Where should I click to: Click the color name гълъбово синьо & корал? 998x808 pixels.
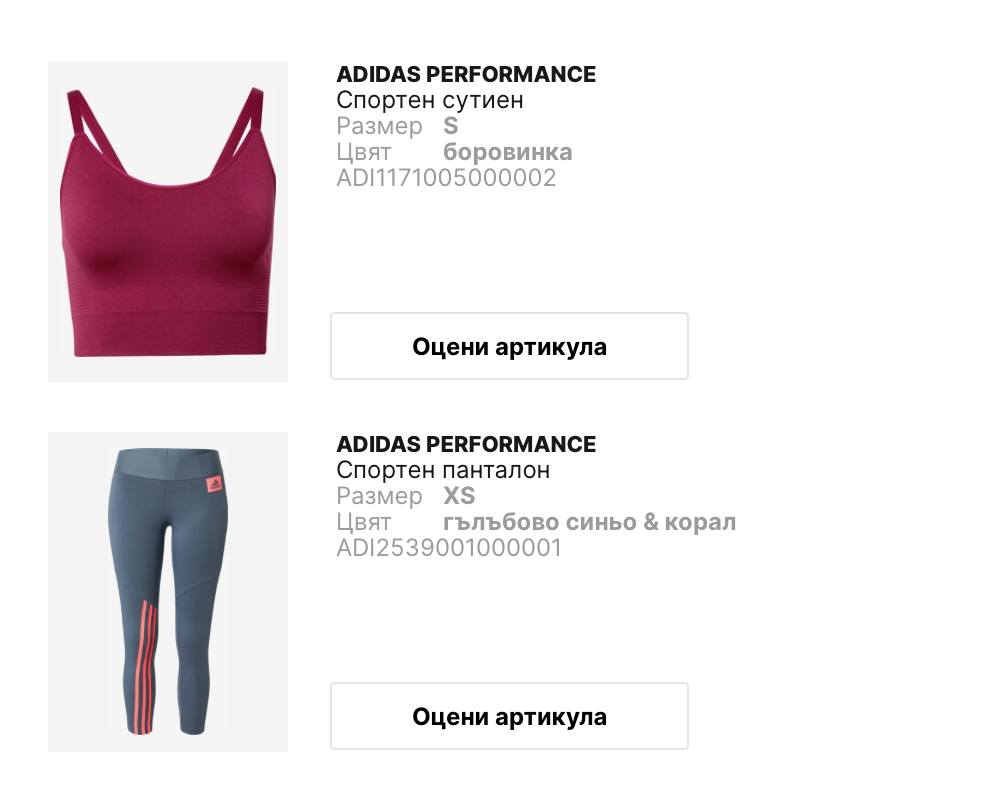(x=589, y=522)
